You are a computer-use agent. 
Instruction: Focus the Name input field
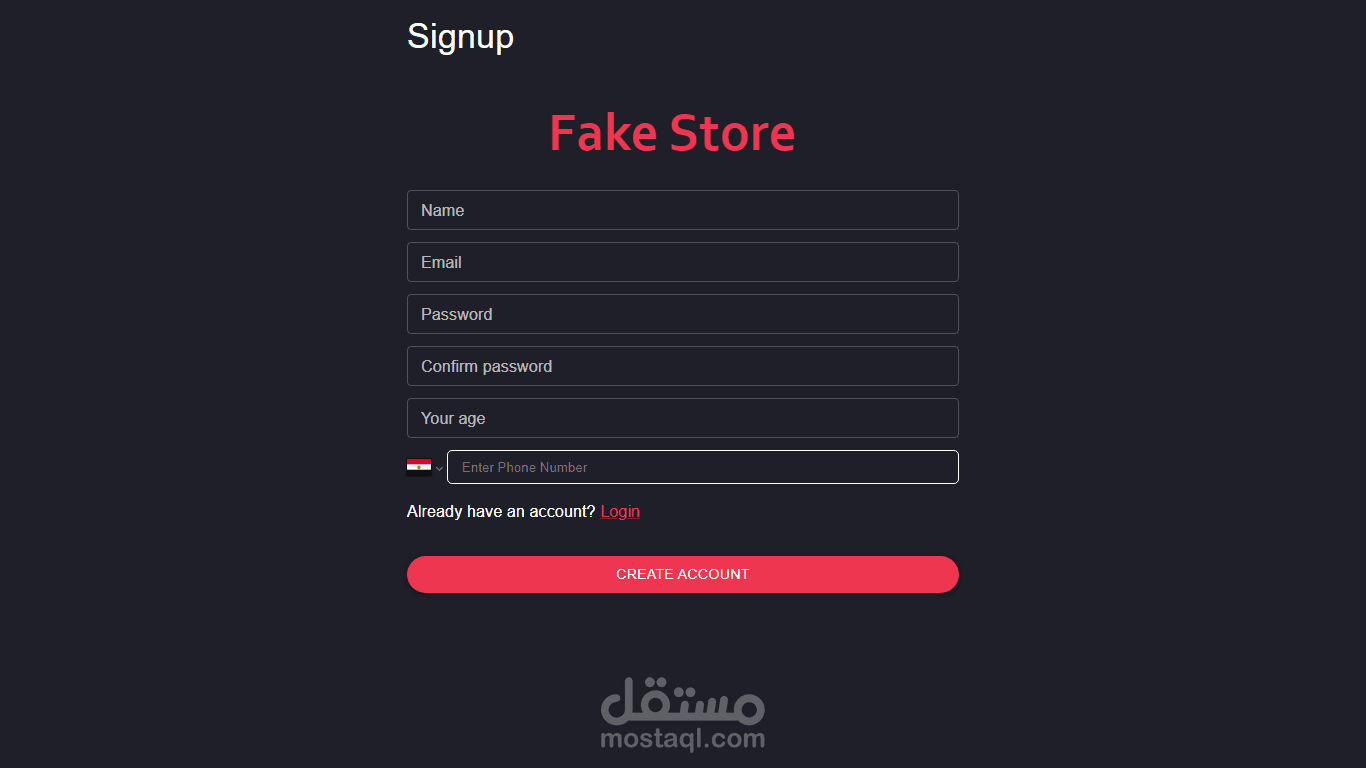coord(683,210)
